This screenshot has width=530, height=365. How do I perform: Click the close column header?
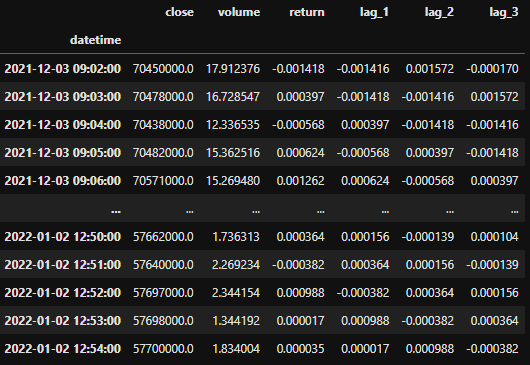(179, 12)
